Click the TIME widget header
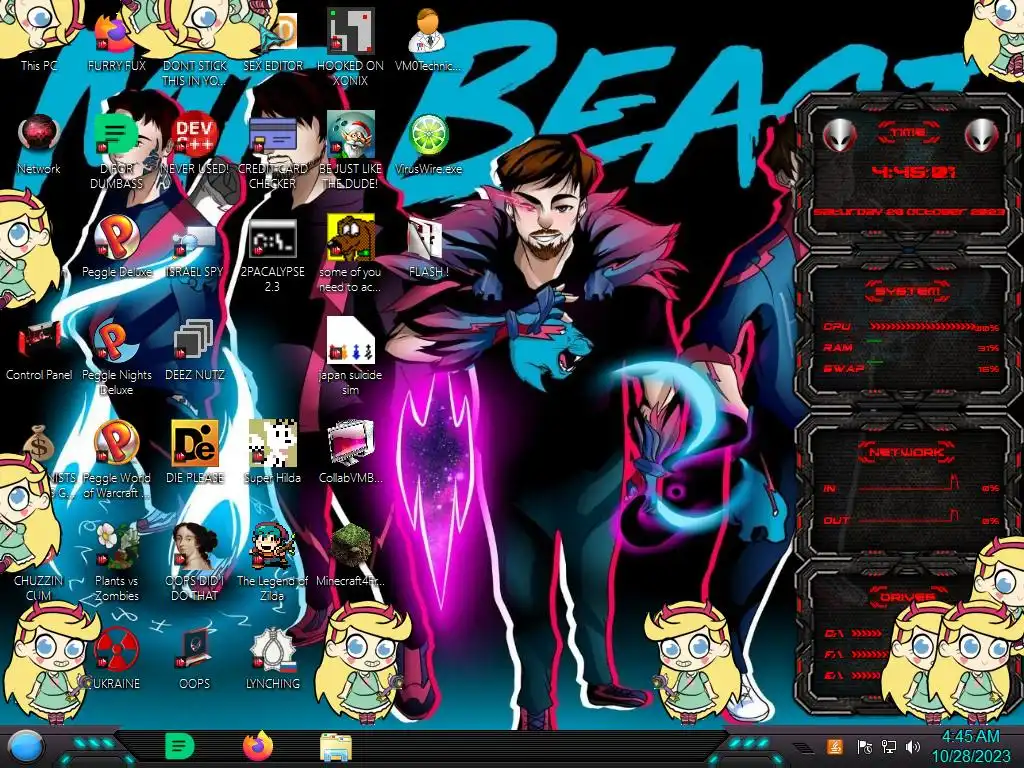The width and height of the screenshot is (1024, 768). [908, 132]
